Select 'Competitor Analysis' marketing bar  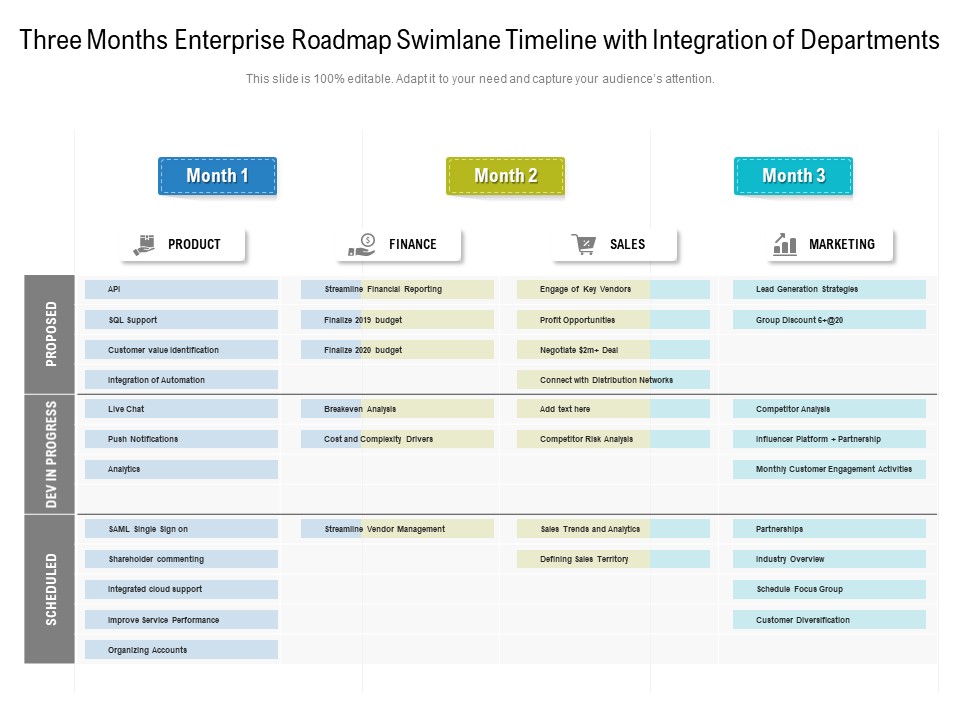coord(830,408)
